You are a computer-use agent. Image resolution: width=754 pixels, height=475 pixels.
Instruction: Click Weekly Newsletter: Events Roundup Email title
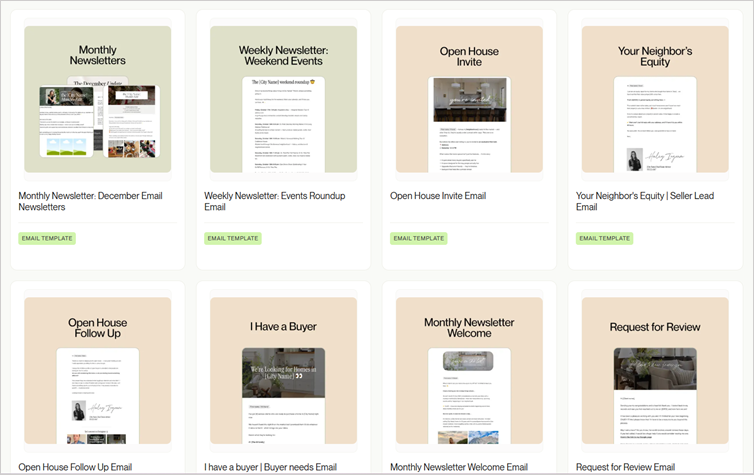pos(275,201)
